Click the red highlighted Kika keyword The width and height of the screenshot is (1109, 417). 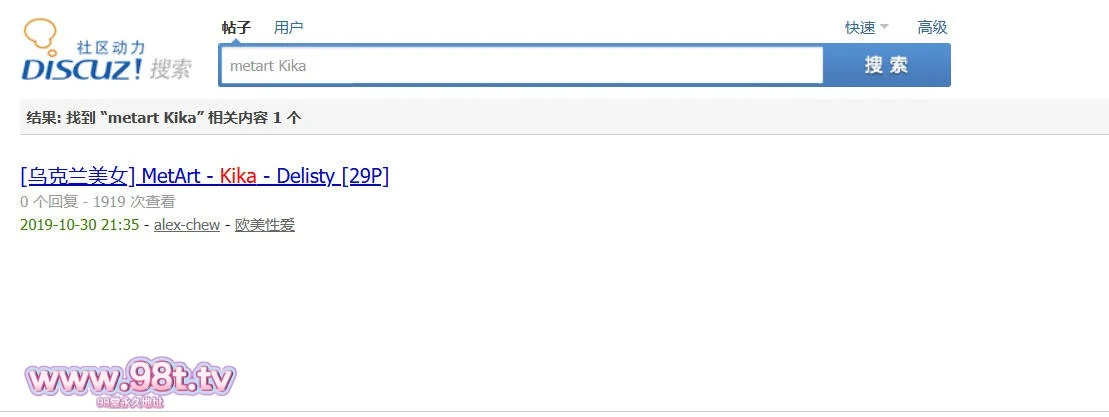[238, 176]
